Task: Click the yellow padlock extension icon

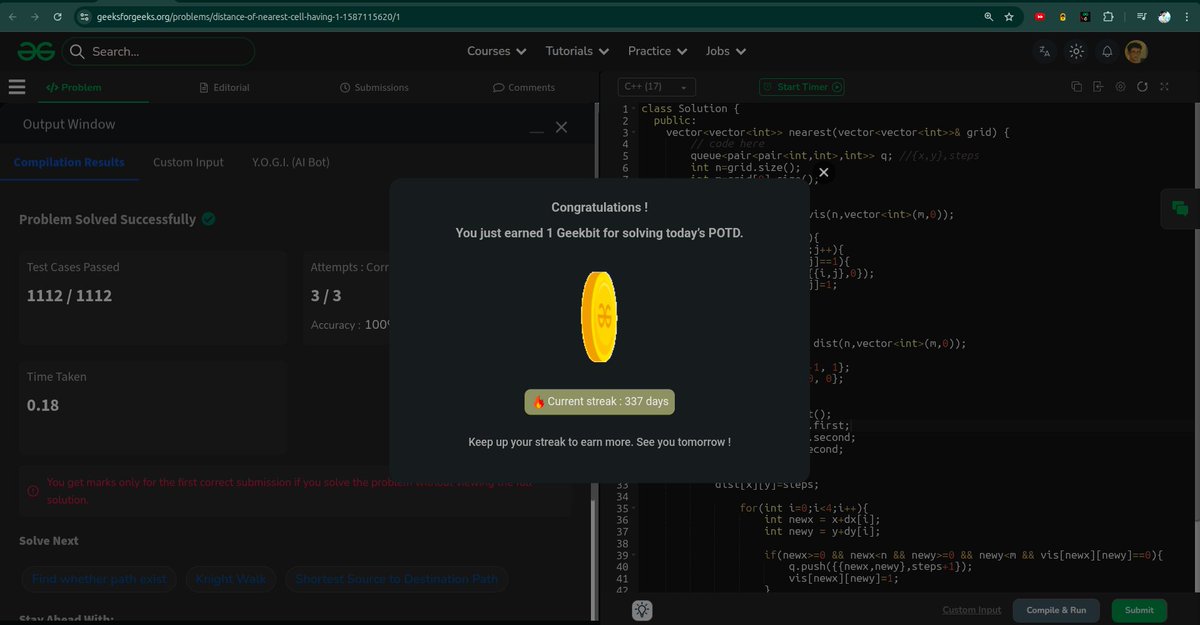Action: tap(1062, 17)
